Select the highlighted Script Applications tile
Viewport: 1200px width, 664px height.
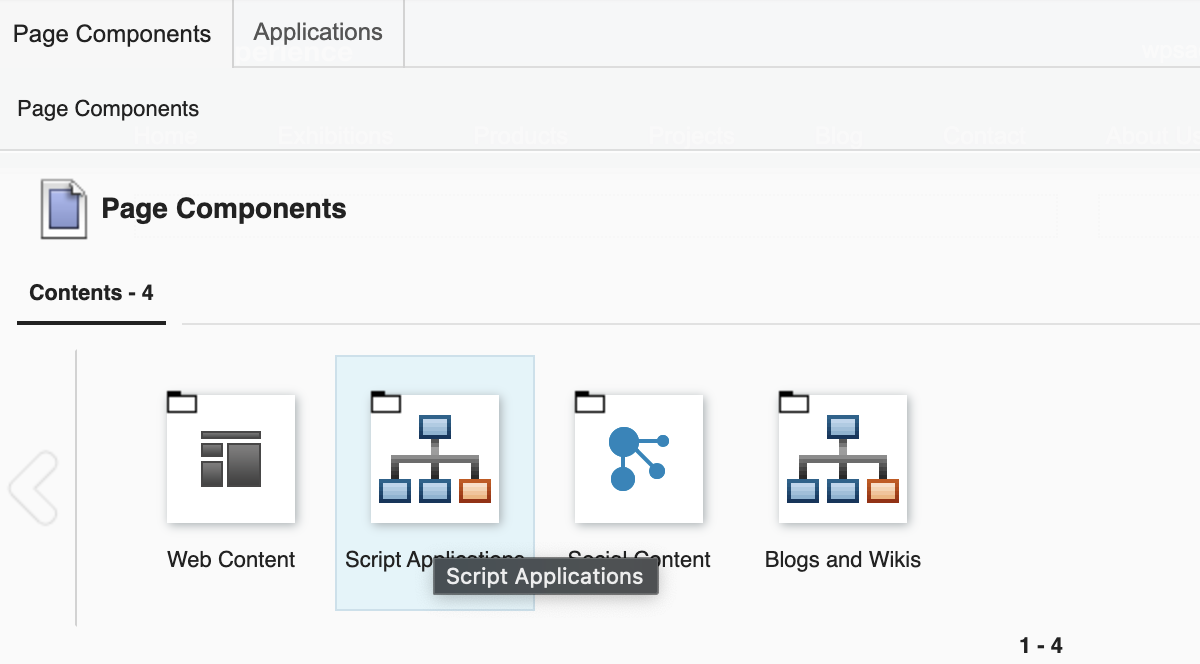435,483
